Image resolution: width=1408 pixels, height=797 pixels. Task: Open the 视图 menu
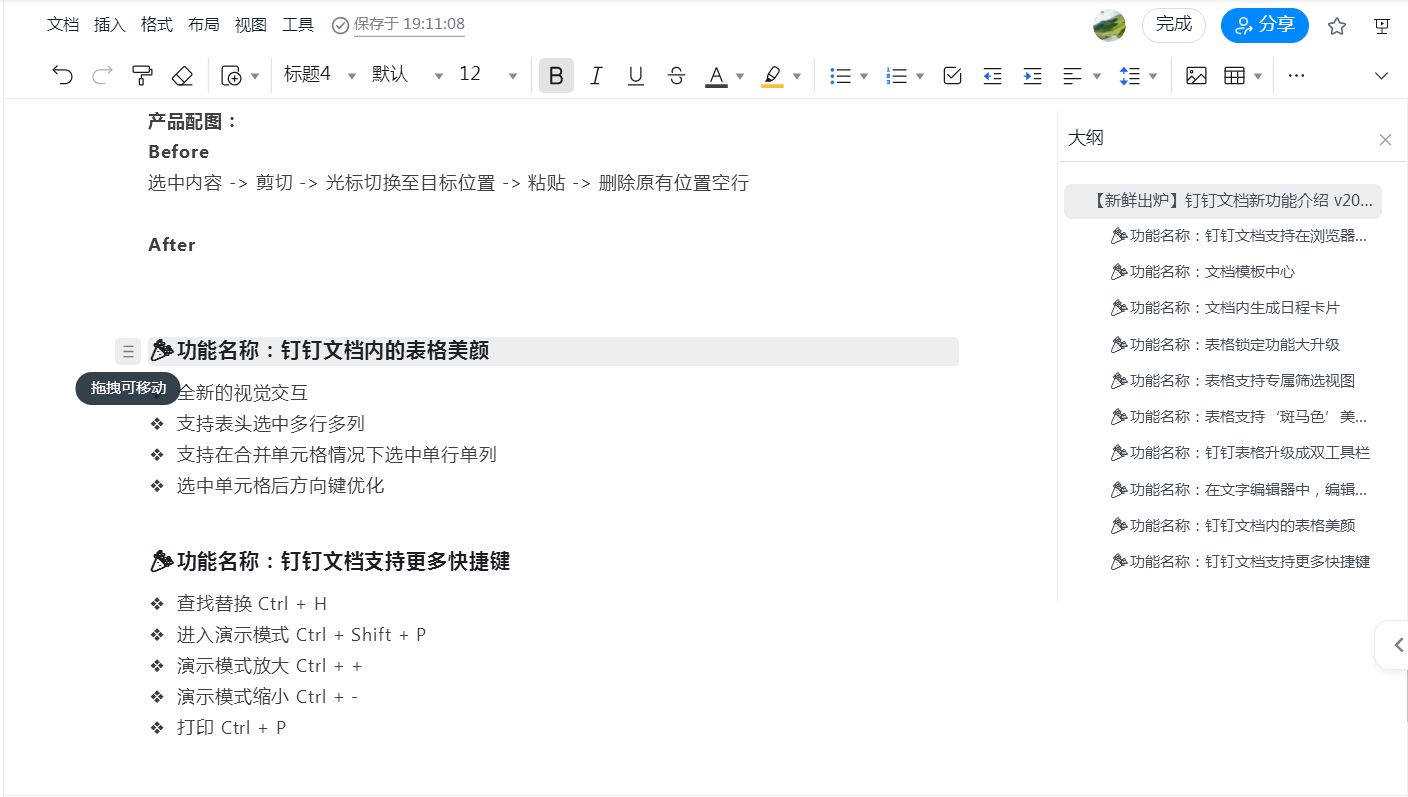point(251,25)
